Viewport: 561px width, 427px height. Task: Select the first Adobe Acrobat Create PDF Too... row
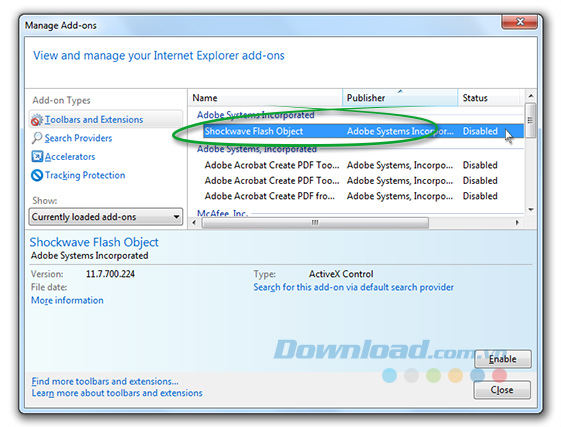coord(363,165)
